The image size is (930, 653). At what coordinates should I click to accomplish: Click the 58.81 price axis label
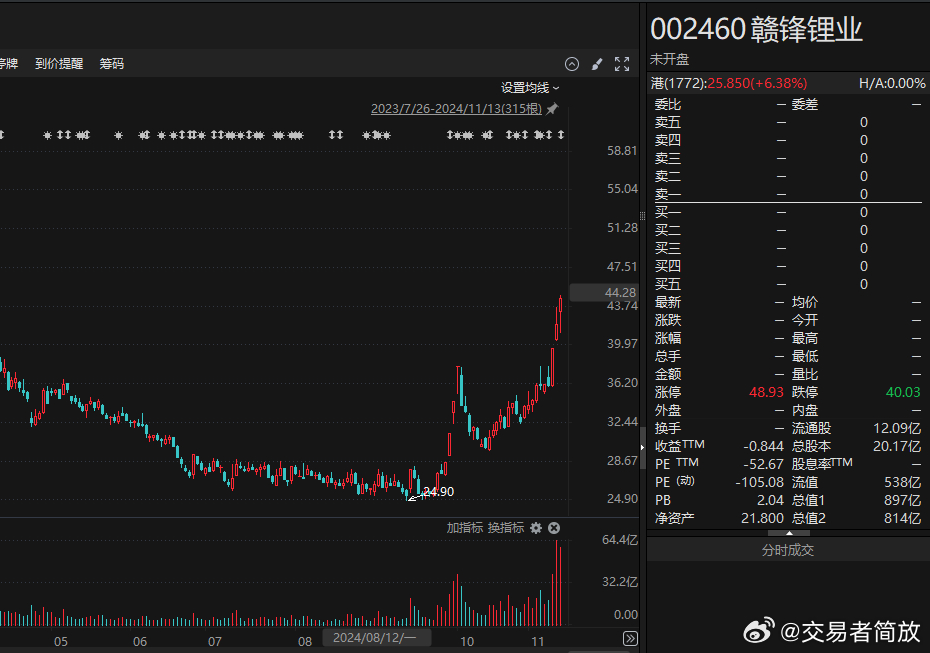coord(622,151)
